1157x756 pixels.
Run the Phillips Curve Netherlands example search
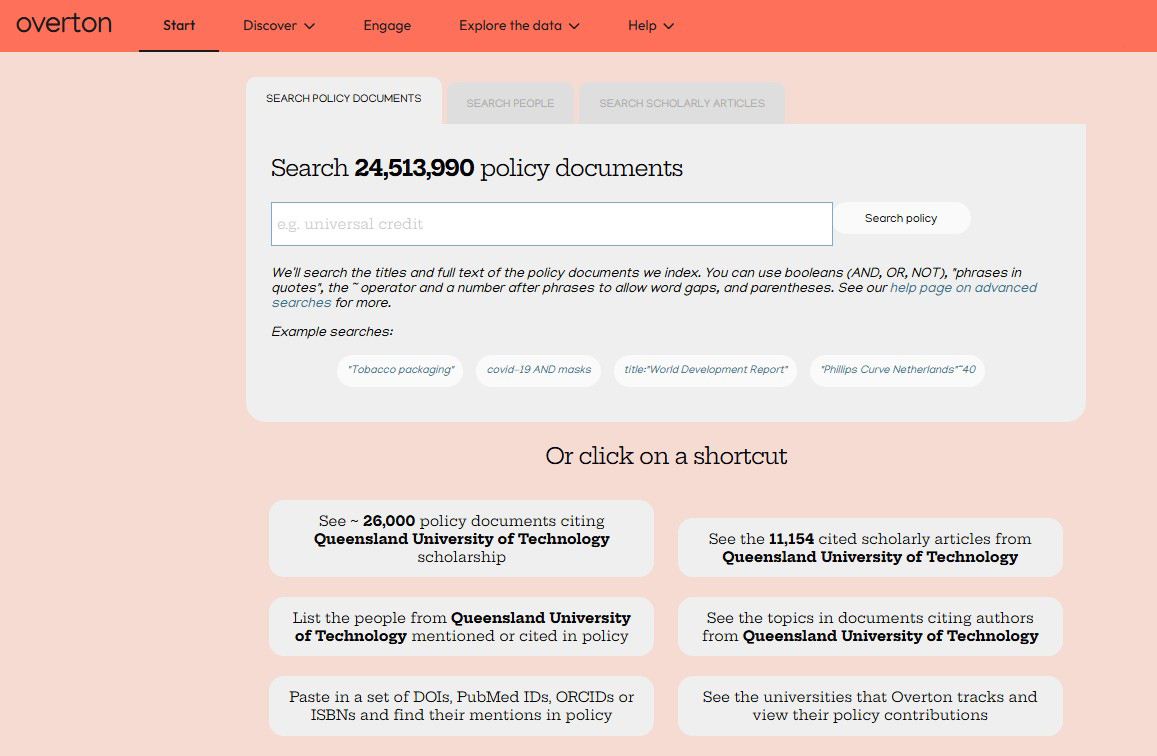(x=897, y=370)
